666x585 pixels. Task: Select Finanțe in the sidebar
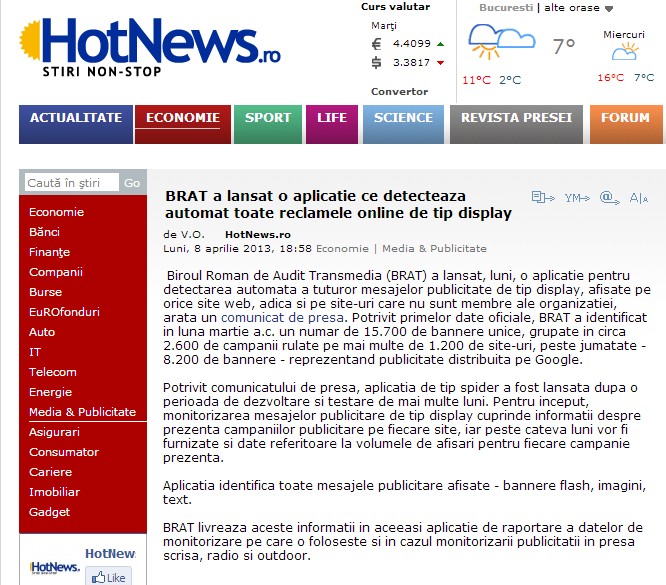[x=49, y=252]
